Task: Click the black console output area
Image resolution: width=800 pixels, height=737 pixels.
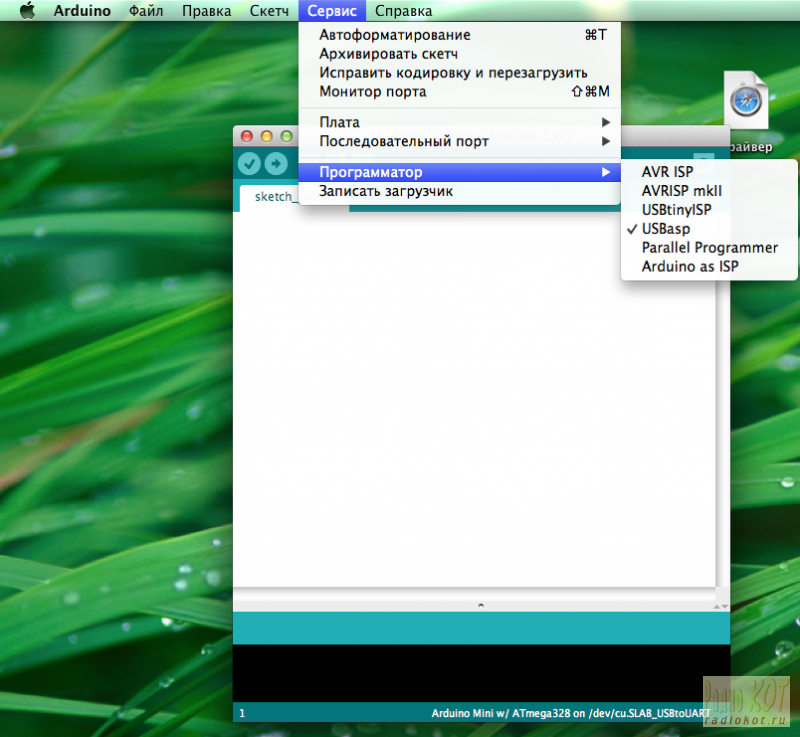Action: pos(481,673)
